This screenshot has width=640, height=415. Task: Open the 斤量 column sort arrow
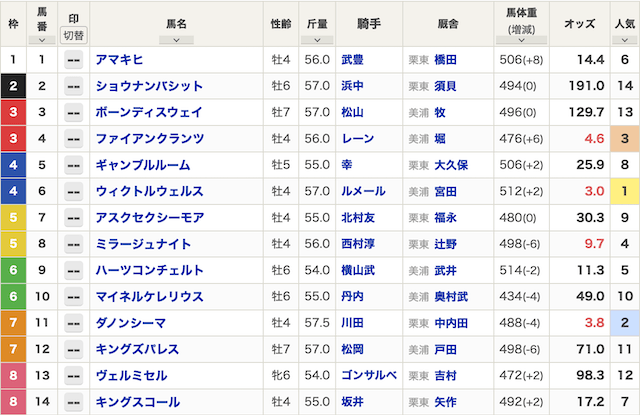click(x=317, y=40)
